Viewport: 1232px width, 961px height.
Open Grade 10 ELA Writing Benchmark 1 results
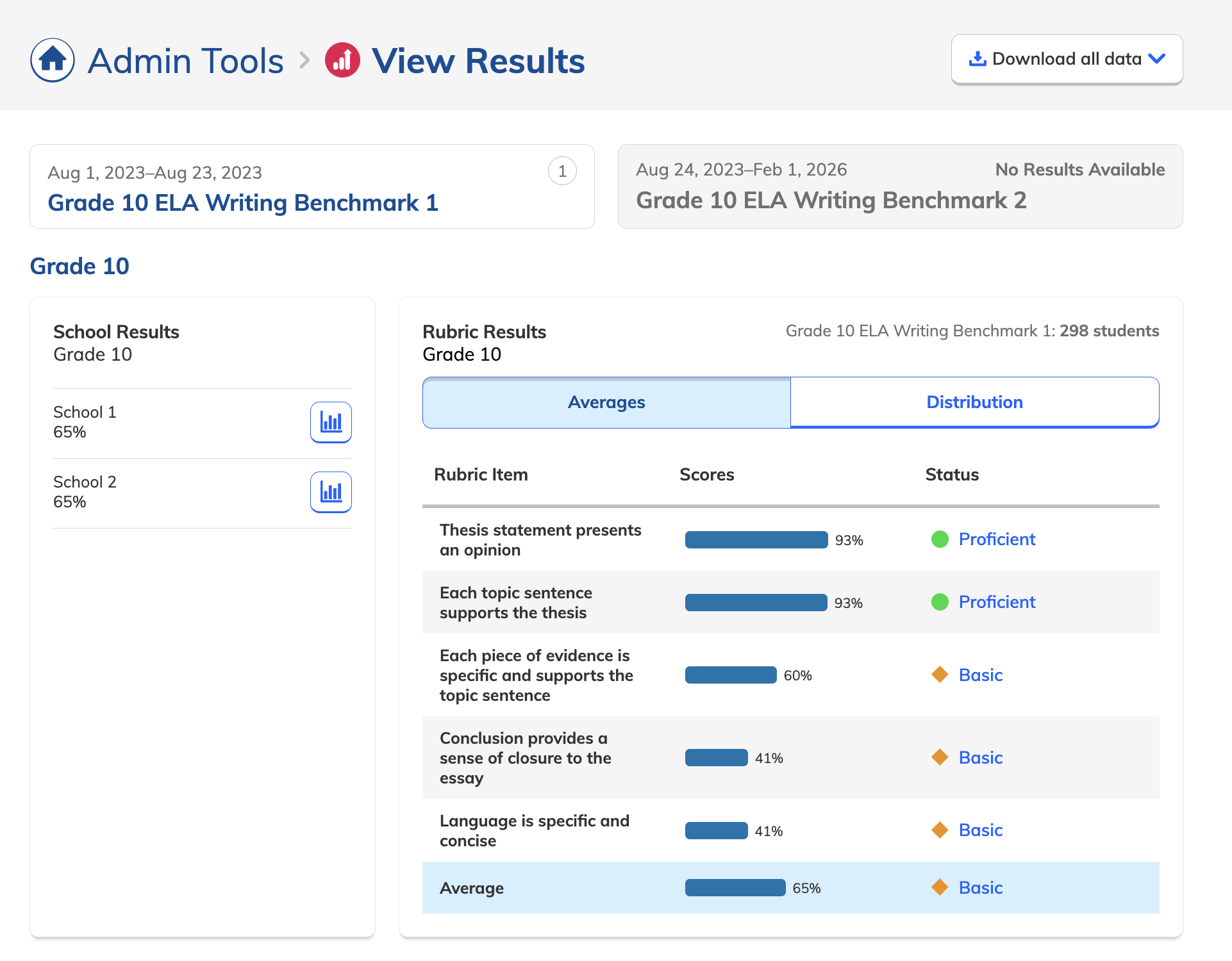coord(243,202)
